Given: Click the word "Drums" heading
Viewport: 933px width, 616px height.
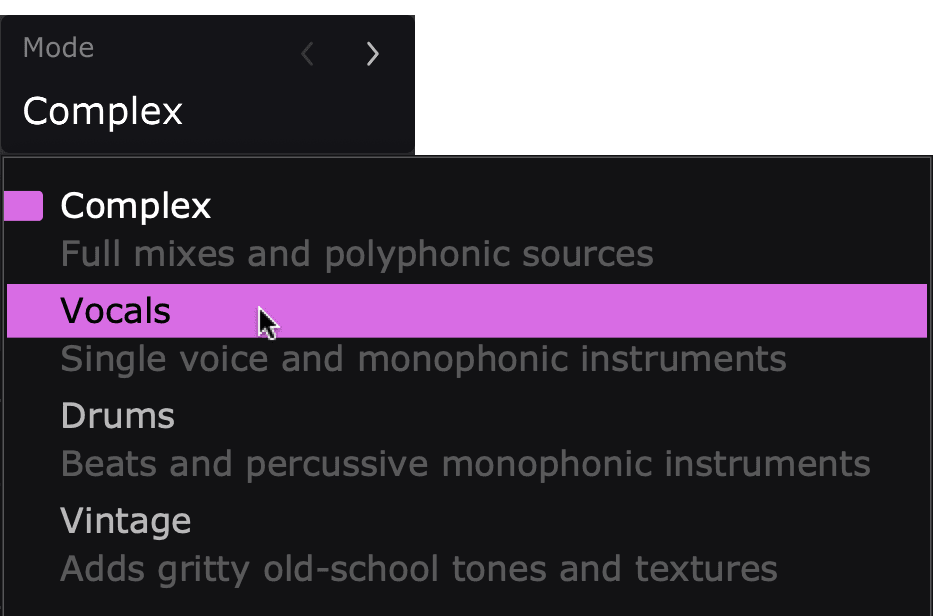Looking at the screenshot, I should pyautogui.click(x=118, y=416).
